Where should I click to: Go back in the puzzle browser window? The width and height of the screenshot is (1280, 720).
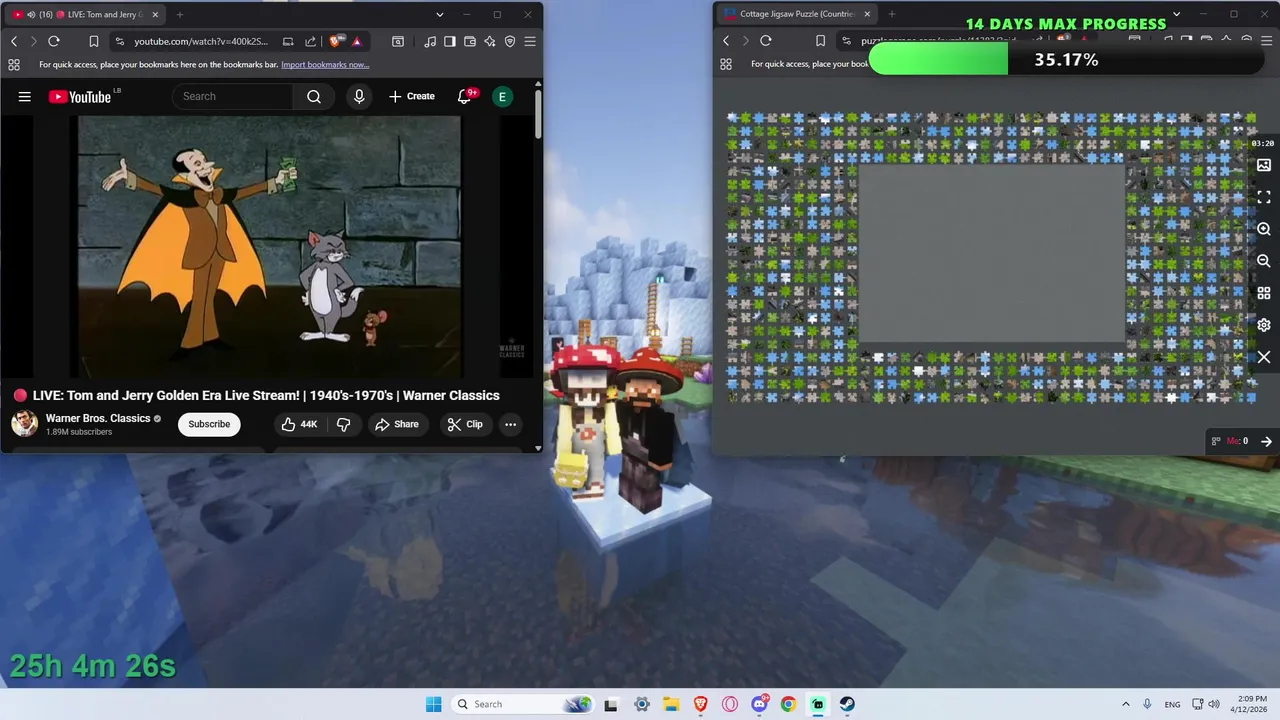tap(726, 41)
